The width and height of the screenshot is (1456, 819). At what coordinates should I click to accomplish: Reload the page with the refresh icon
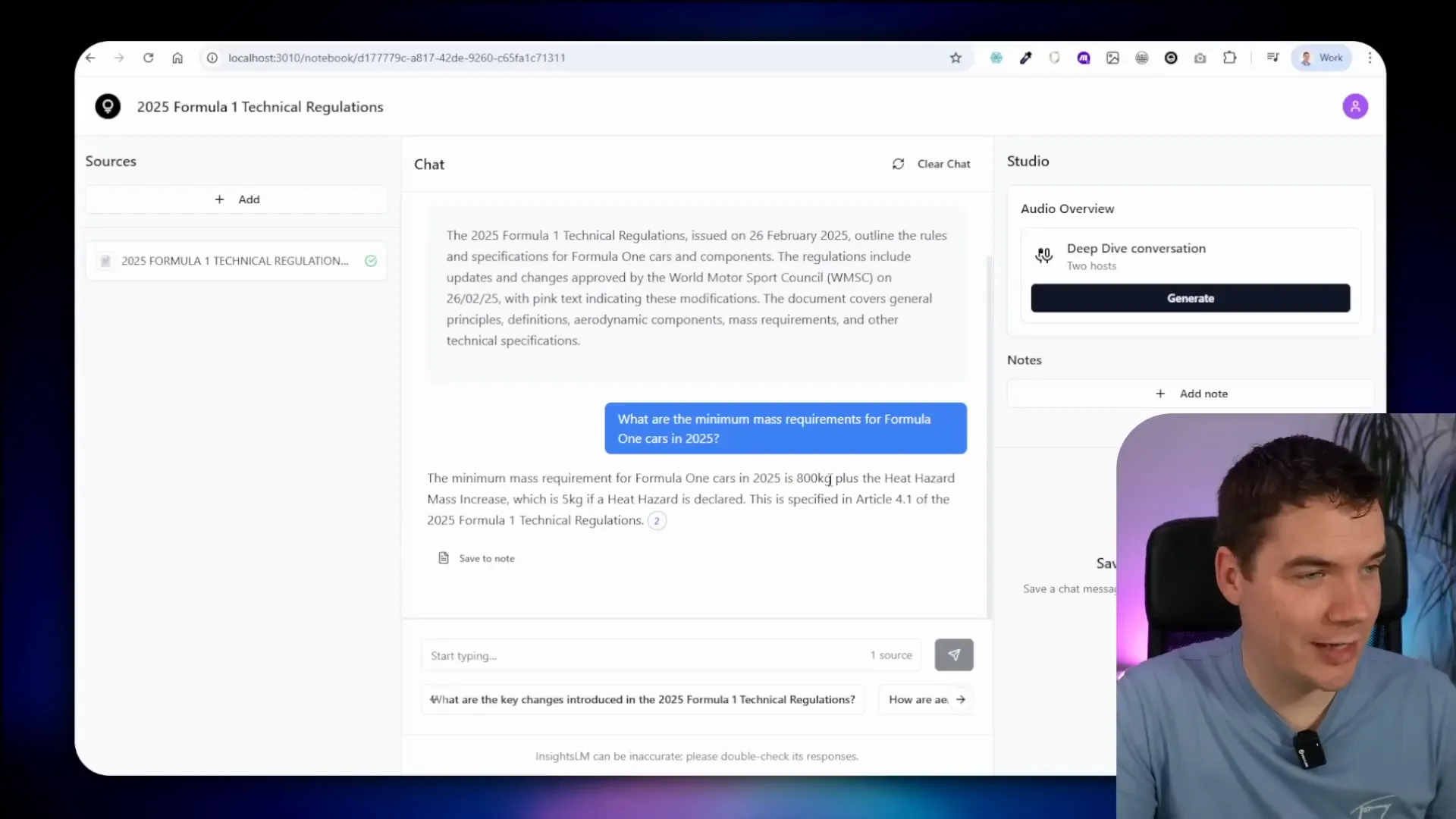pos(149,58)
